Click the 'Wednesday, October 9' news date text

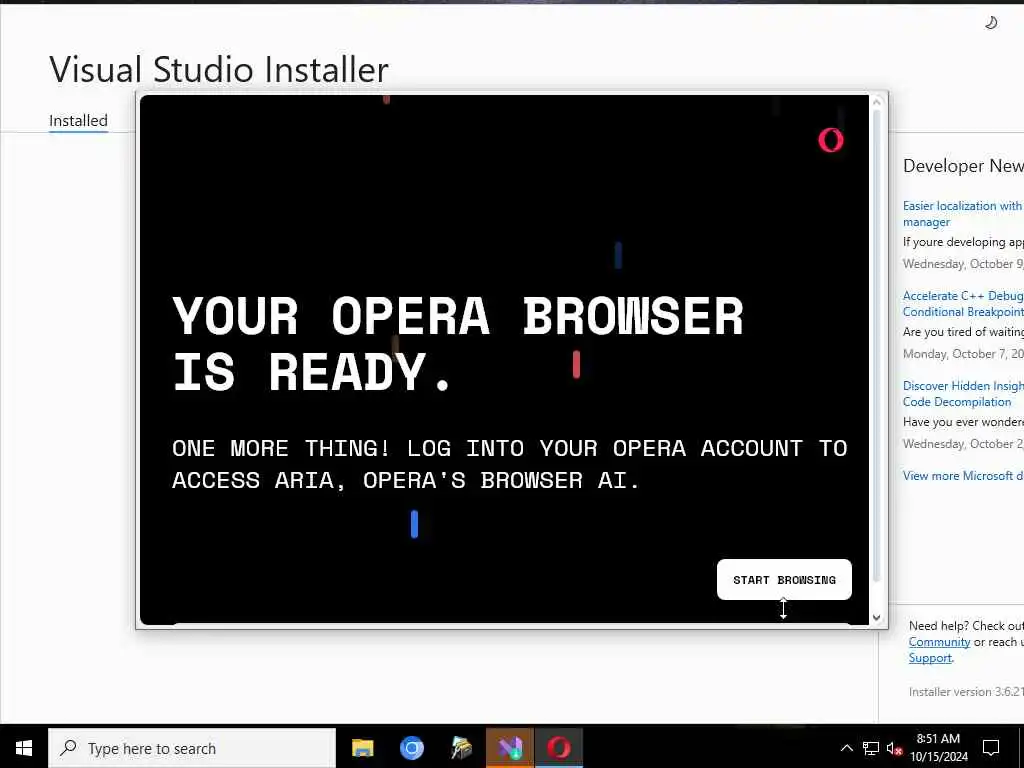(963, 264)
